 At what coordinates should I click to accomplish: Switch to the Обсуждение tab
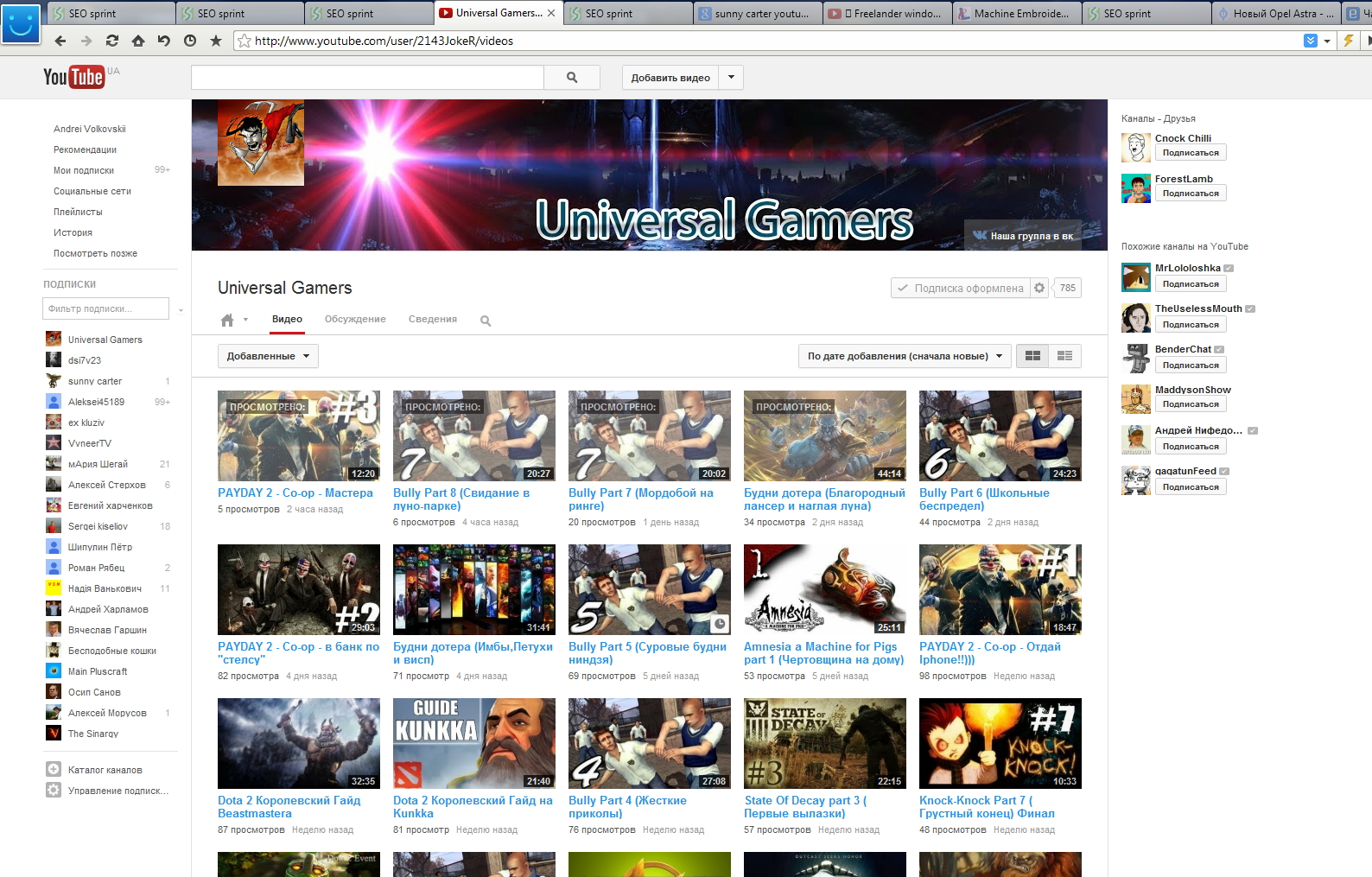[355, 320]
